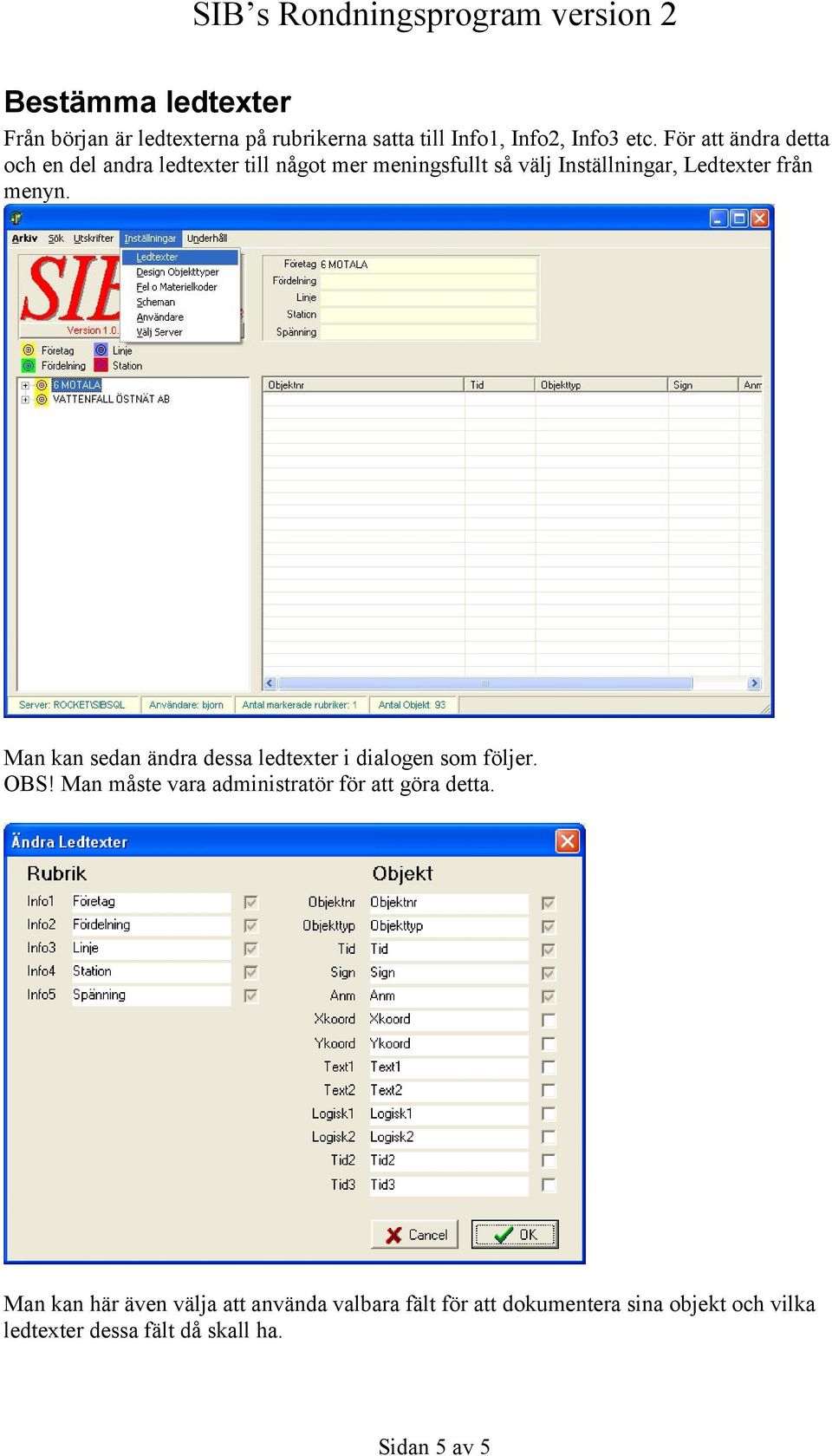832x1456 pixels.
Task: Select Välj Server menu entry
Action: 180,332
